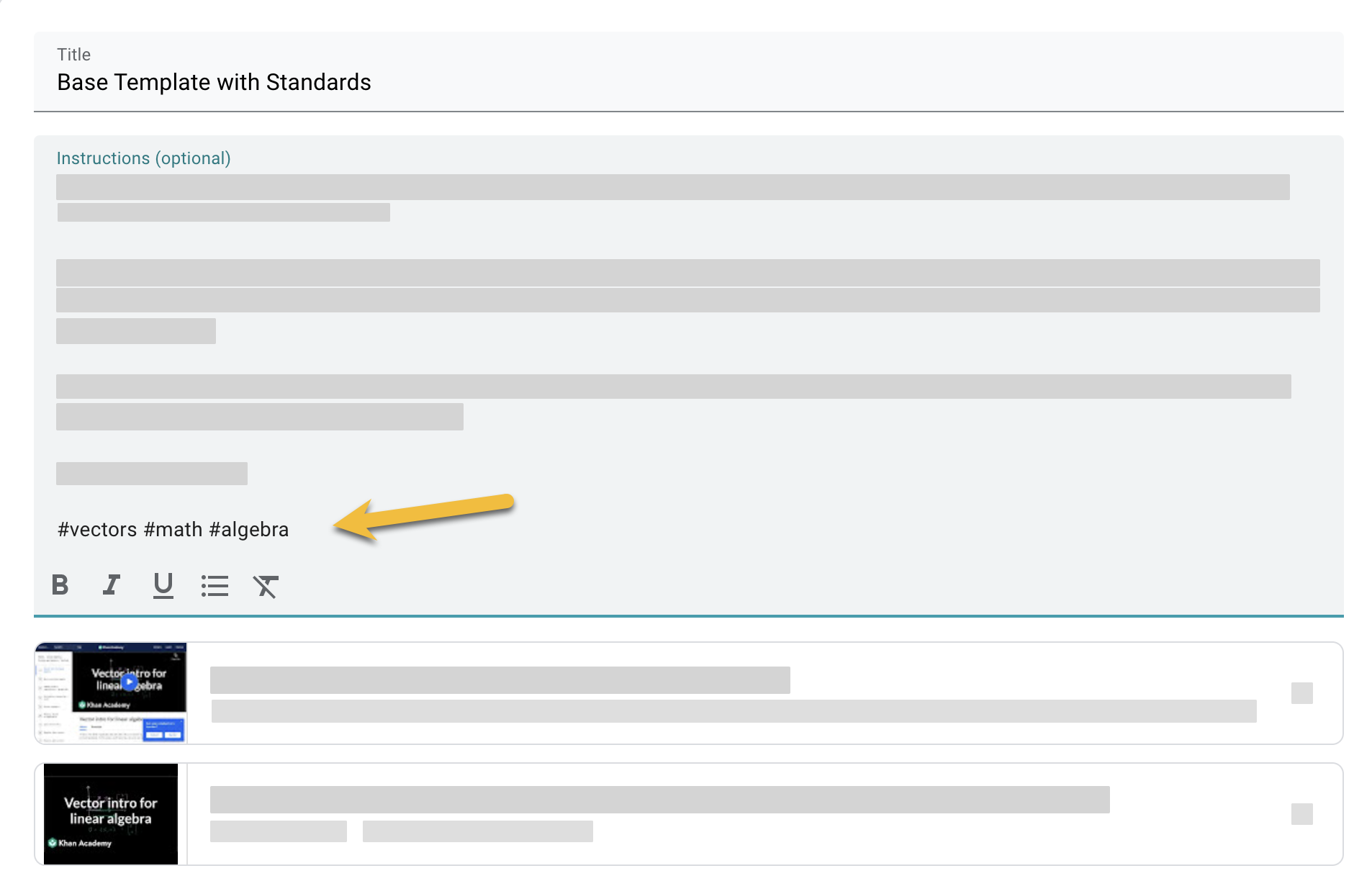The image size is (1372, 894).
Task: Focus the Title field reading Base Template with Standards
Action: click(x=214, y=83)
